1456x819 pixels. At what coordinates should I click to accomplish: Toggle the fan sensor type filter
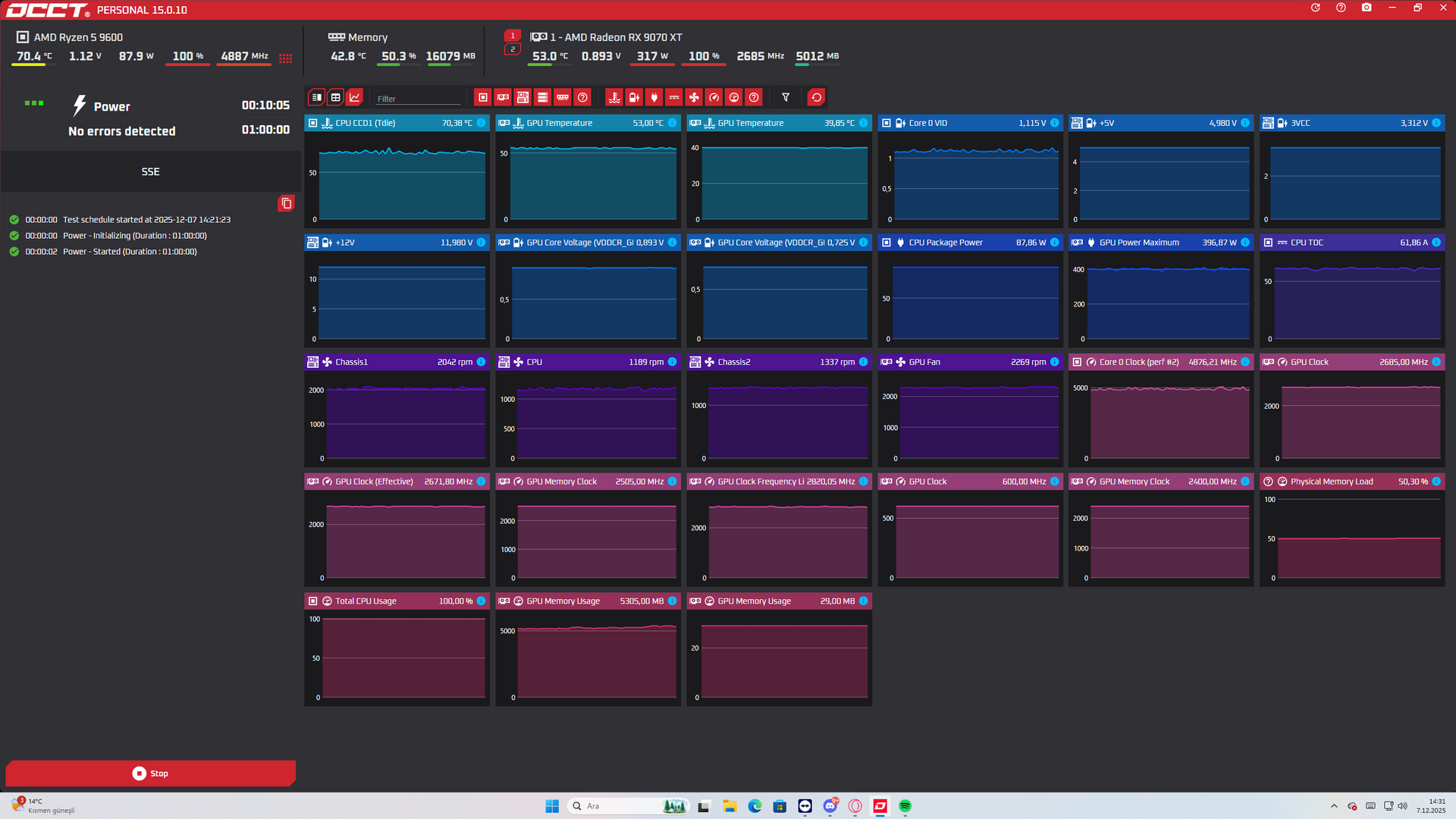[x=694, y=97]
